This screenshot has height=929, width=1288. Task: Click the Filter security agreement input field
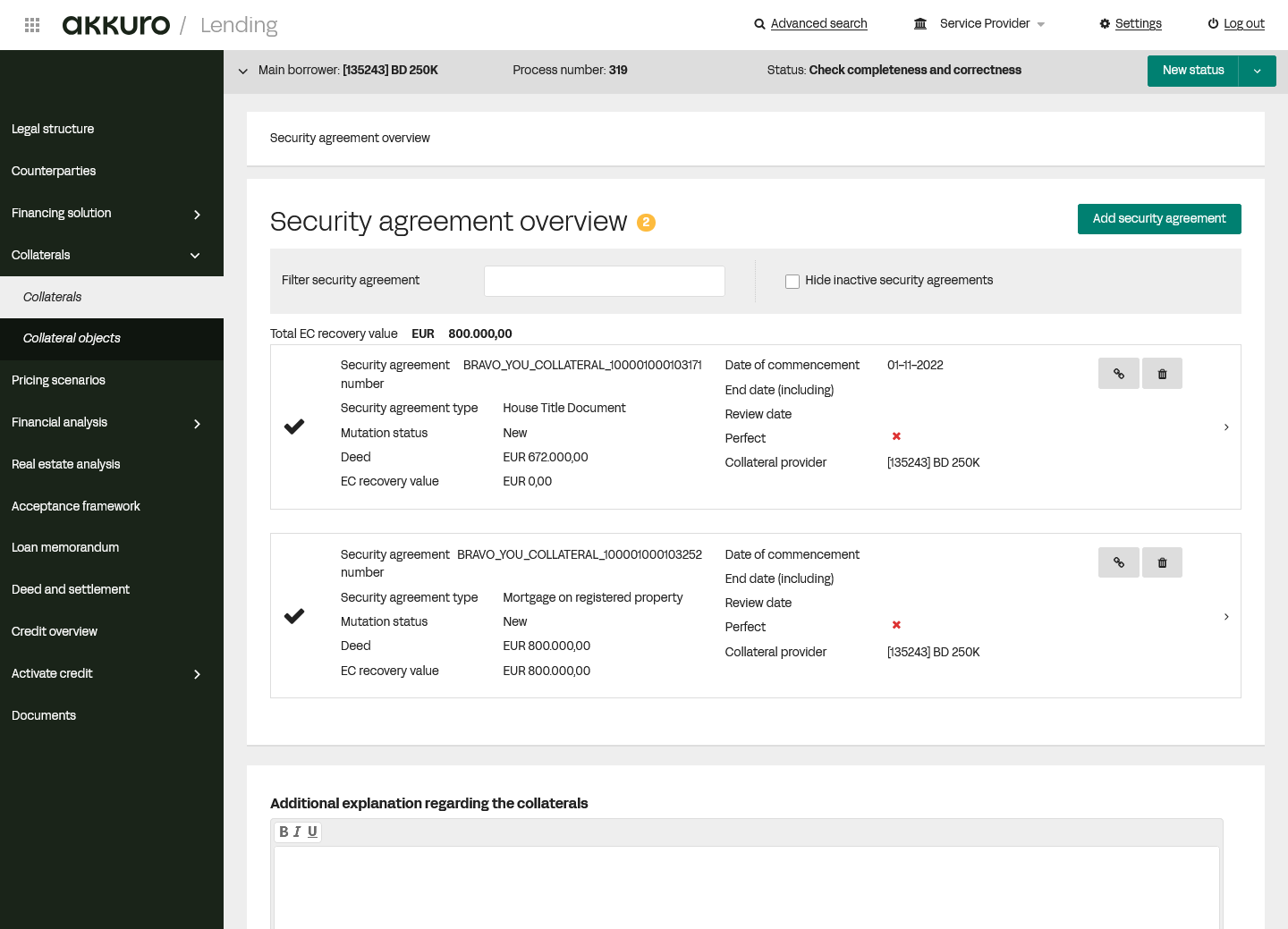click(x=605, y=281)
